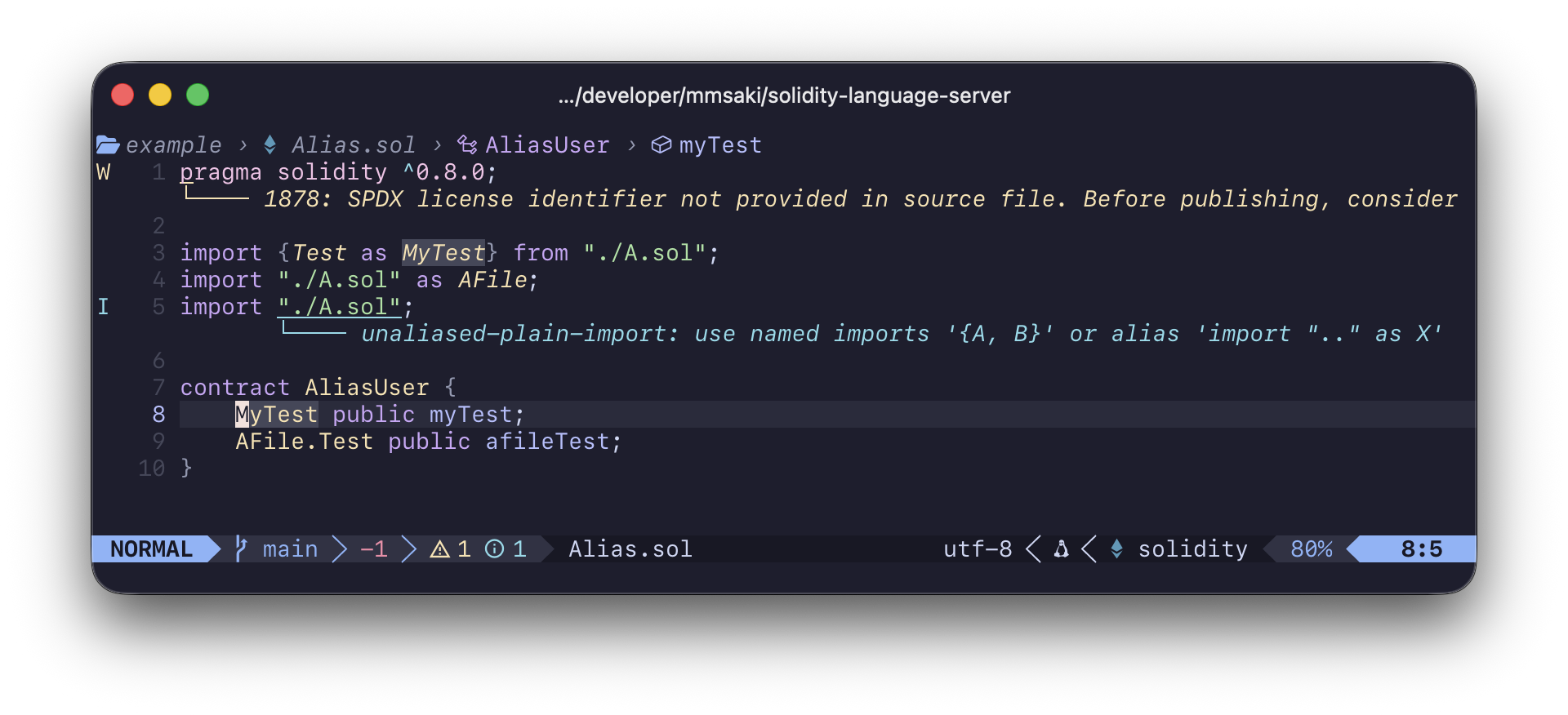Click the -1 git diff count

tap(374, 549)
